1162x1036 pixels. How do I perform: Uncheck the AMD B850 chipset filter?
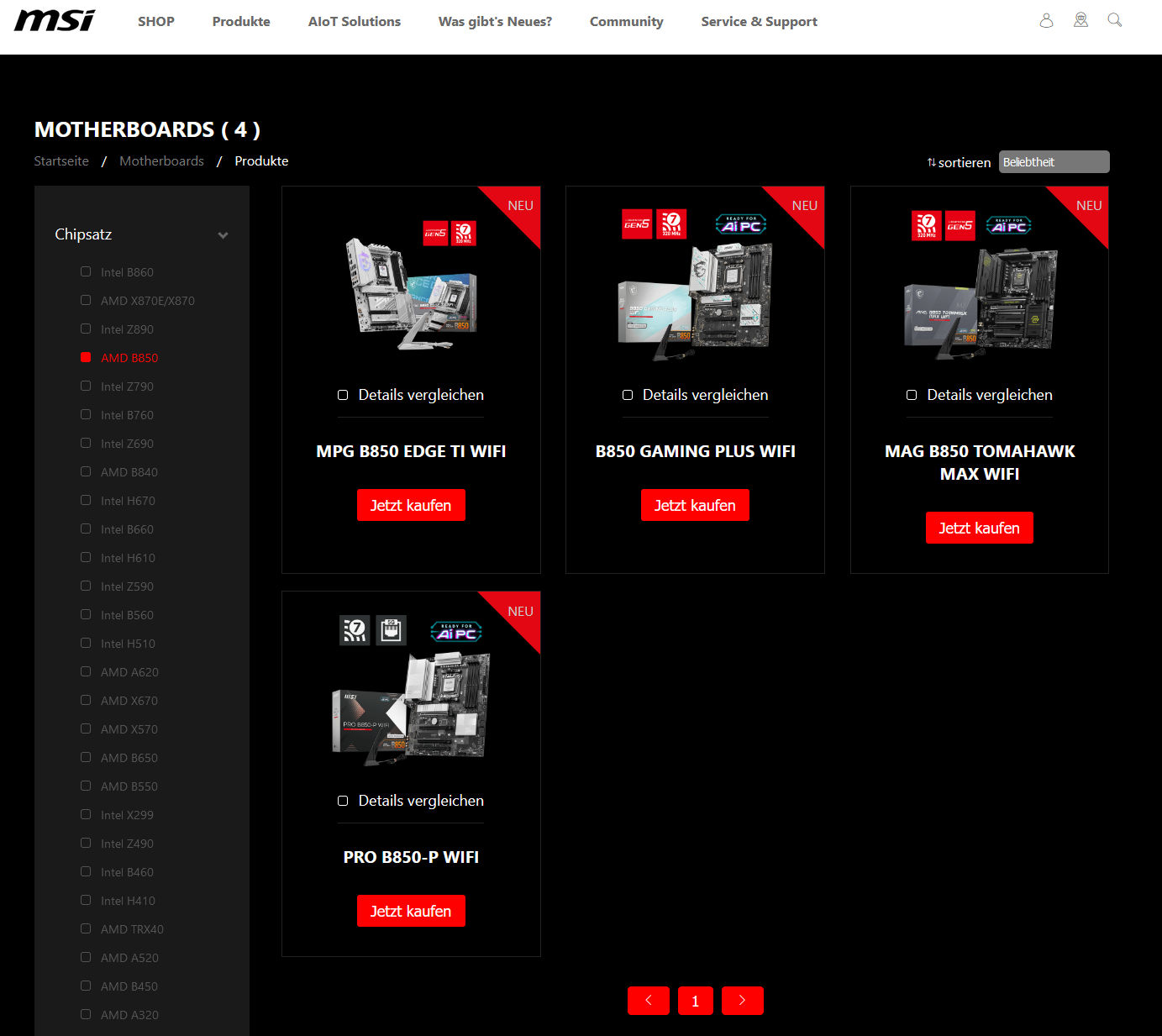pos(86,357)
